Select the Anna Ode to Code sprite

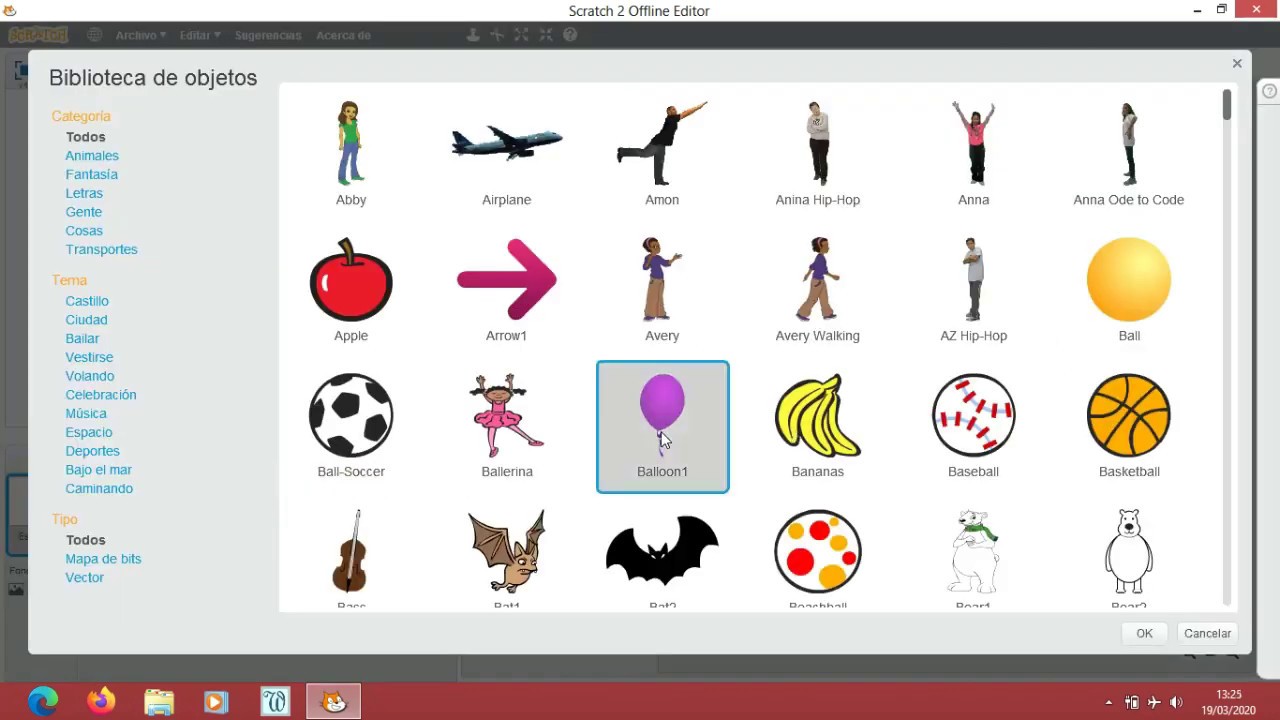pyautogui.click(x=1129, y=154)
